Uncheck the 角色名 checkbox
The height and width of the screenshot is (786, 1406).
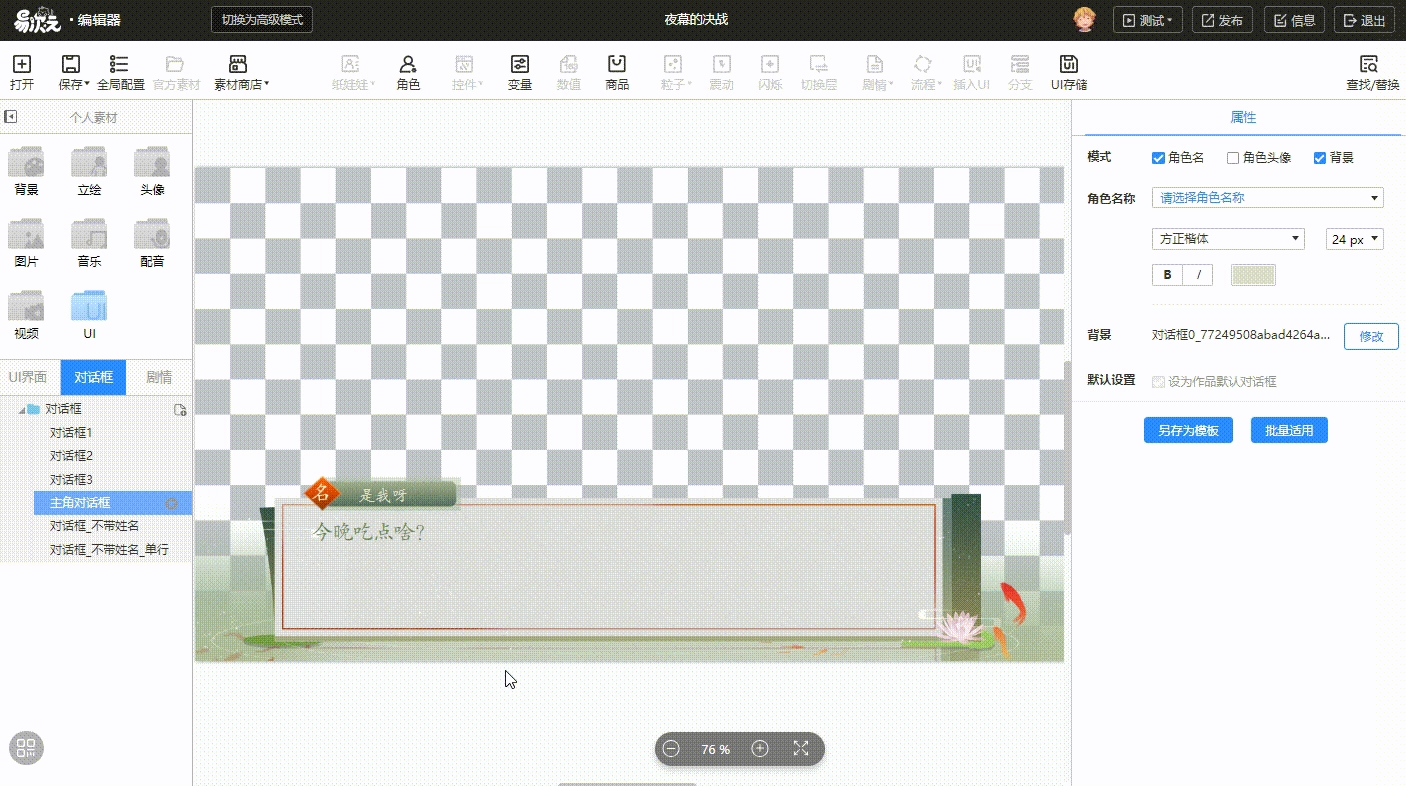pyautogui.click(x=1158, y=158)
